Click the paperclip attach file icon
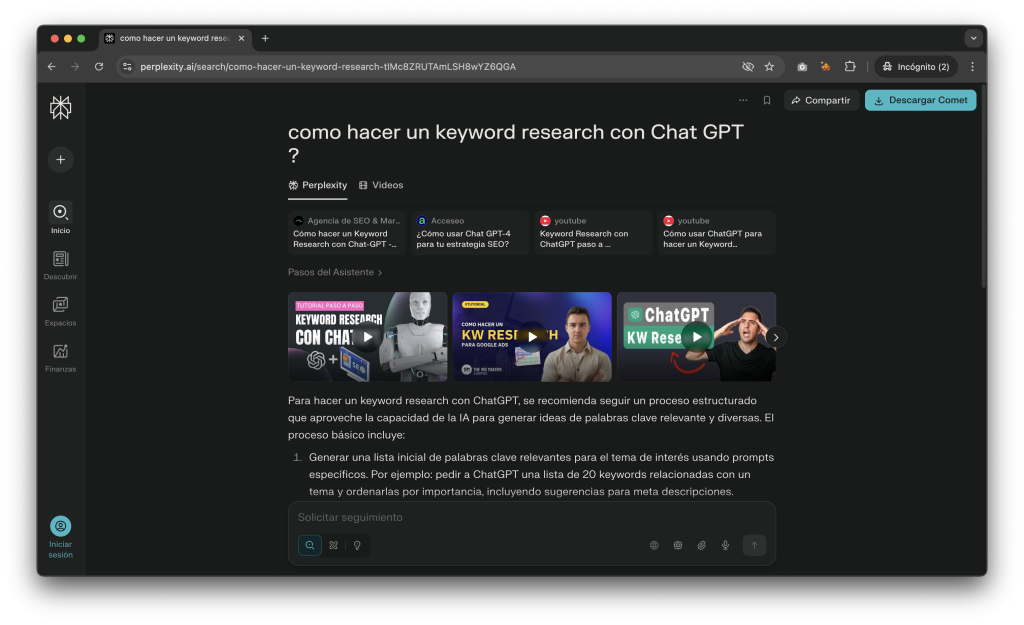Viewport: 1024px width, 625px height. (701, 545)
